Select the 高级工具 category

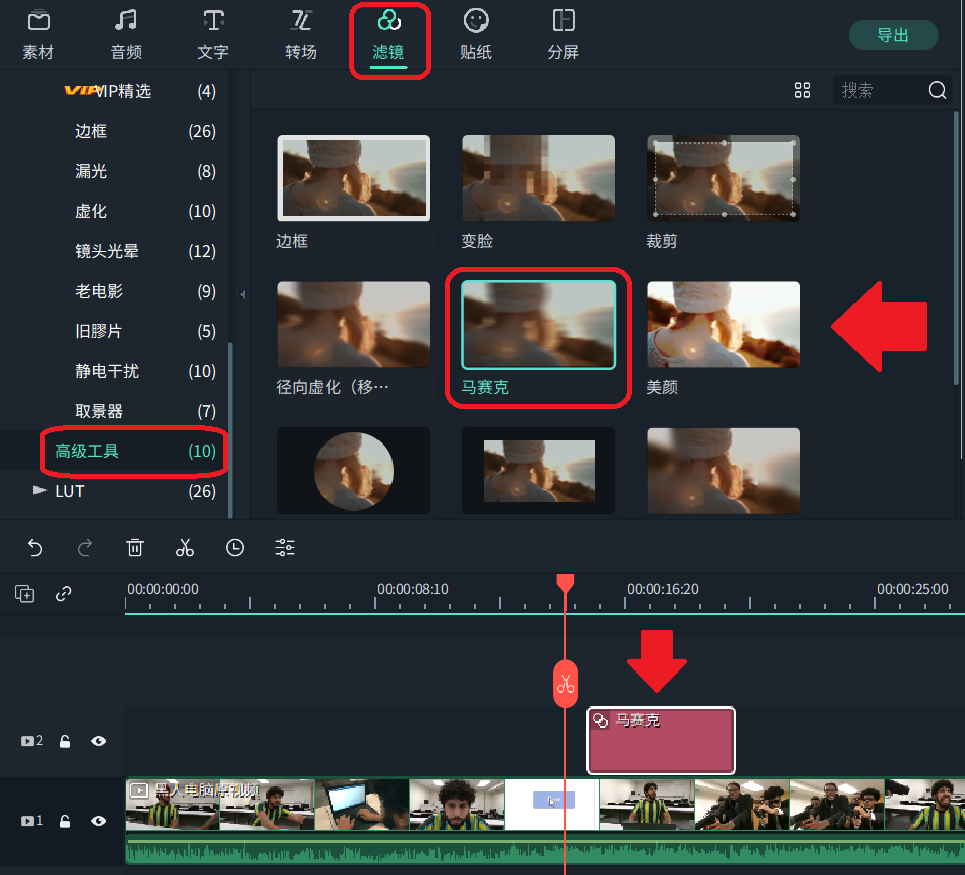(87, 451)
